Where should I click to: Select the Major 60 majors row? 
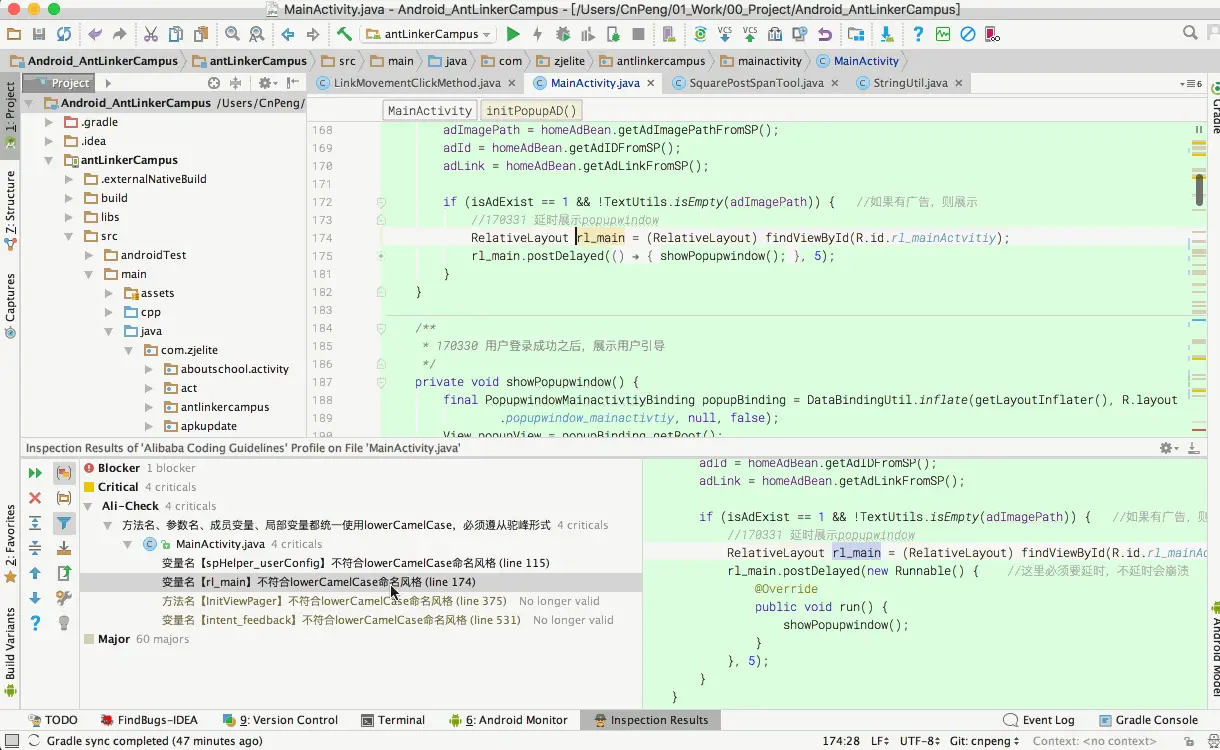point(360,639)
